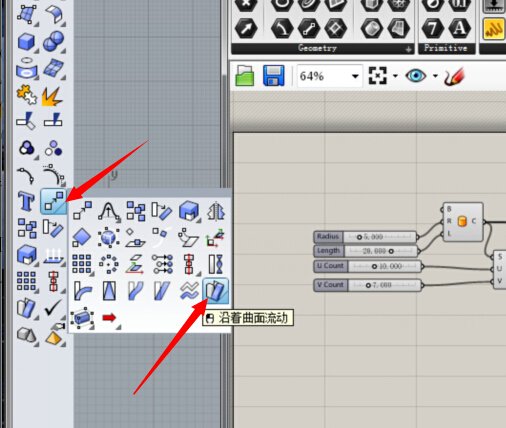Image resolution: width=506 pixels, height=428 pixels.
Task: Open the 64% zoom dropdown
Action: point(355,76)
